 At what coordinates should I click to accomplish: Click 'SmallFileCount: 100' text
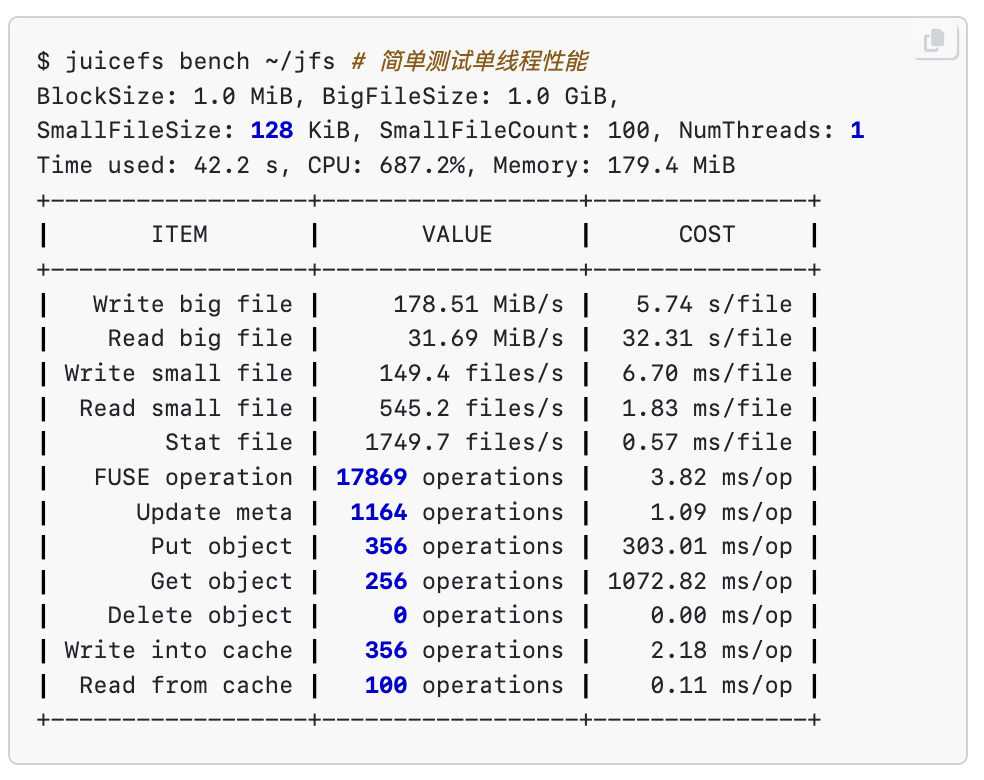point(514,131)
